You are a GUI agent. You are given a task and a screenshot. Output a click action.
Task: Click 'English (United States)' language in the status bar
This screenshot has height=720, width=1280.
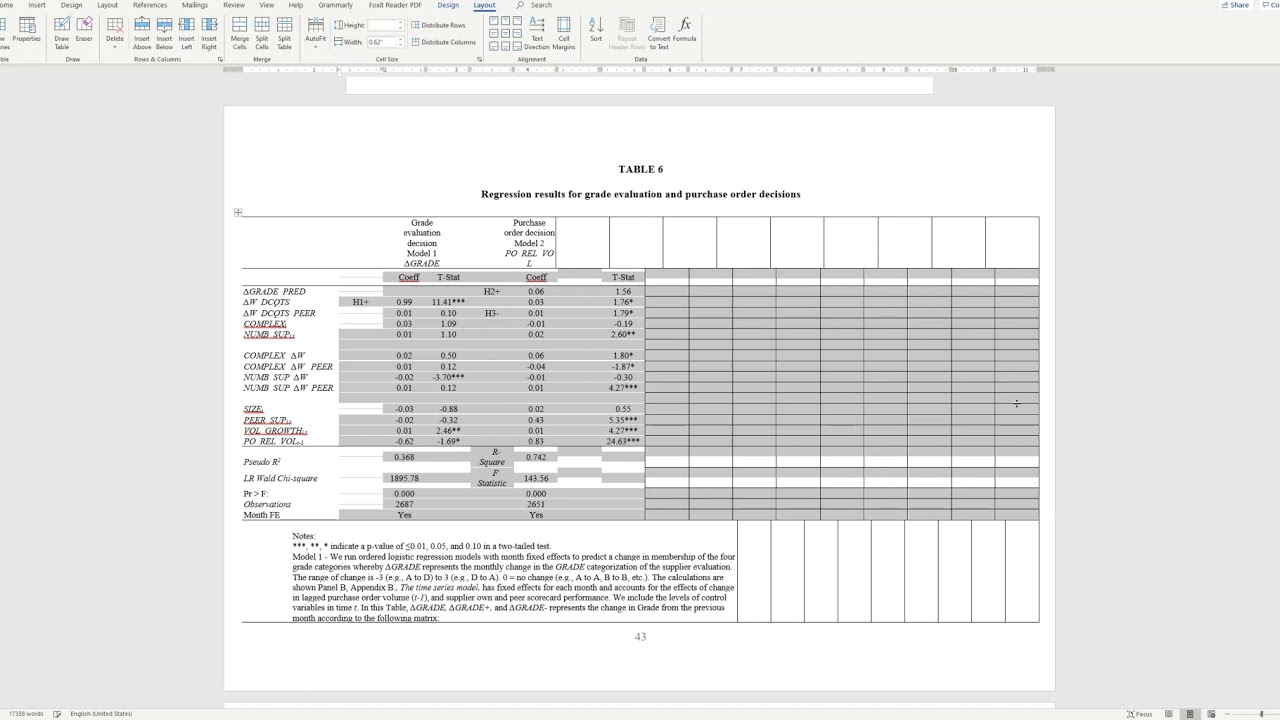coord(101,714)
